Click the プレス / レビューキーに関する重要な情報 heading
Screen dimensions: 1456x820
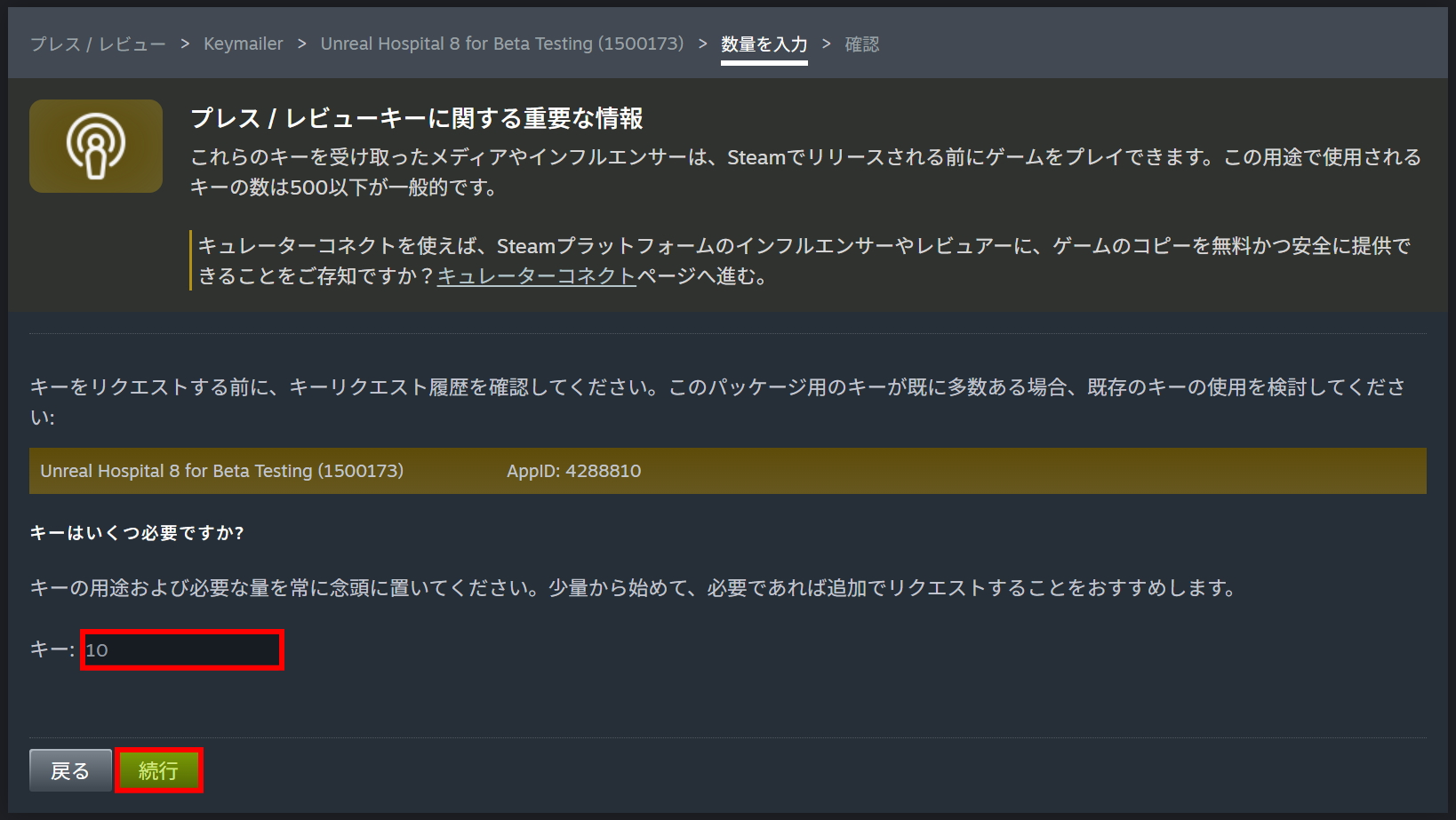(x=416, y=118)
